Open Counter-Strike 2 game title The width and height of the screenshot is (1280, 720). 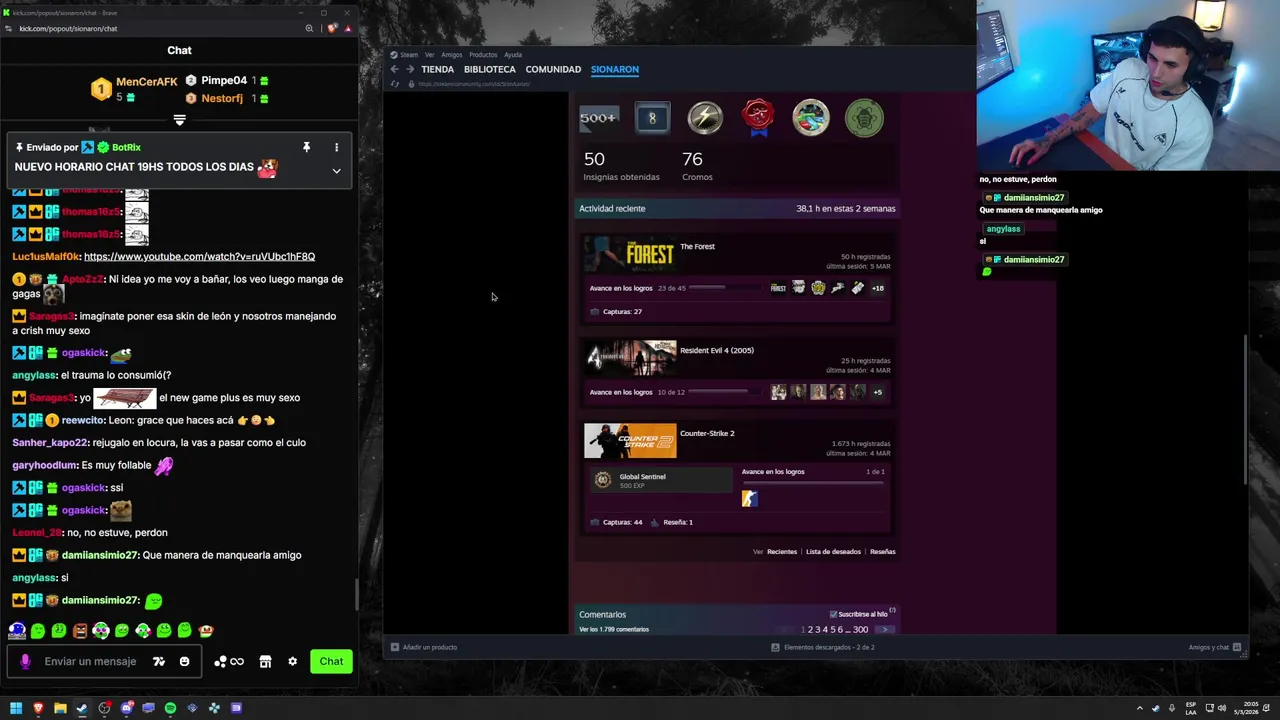tap(707, 433)
